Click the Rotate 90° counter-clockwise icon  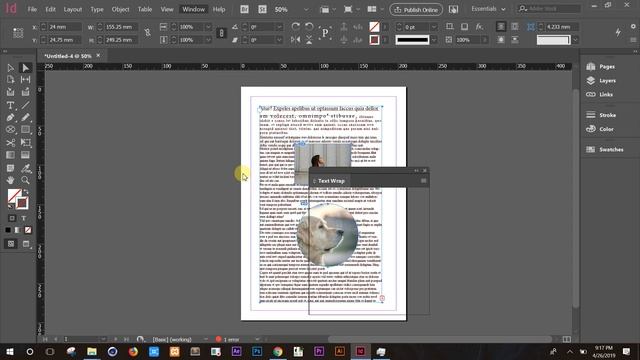coord(309,27)
